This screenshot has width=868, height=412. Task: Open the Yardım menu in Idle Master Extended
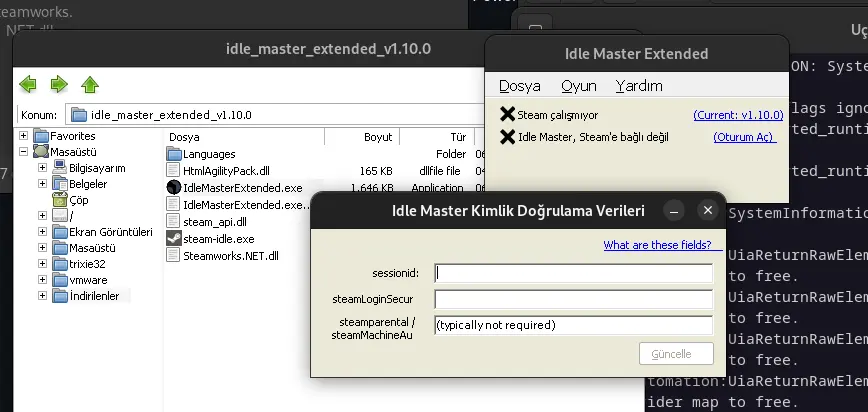point(639,86)
